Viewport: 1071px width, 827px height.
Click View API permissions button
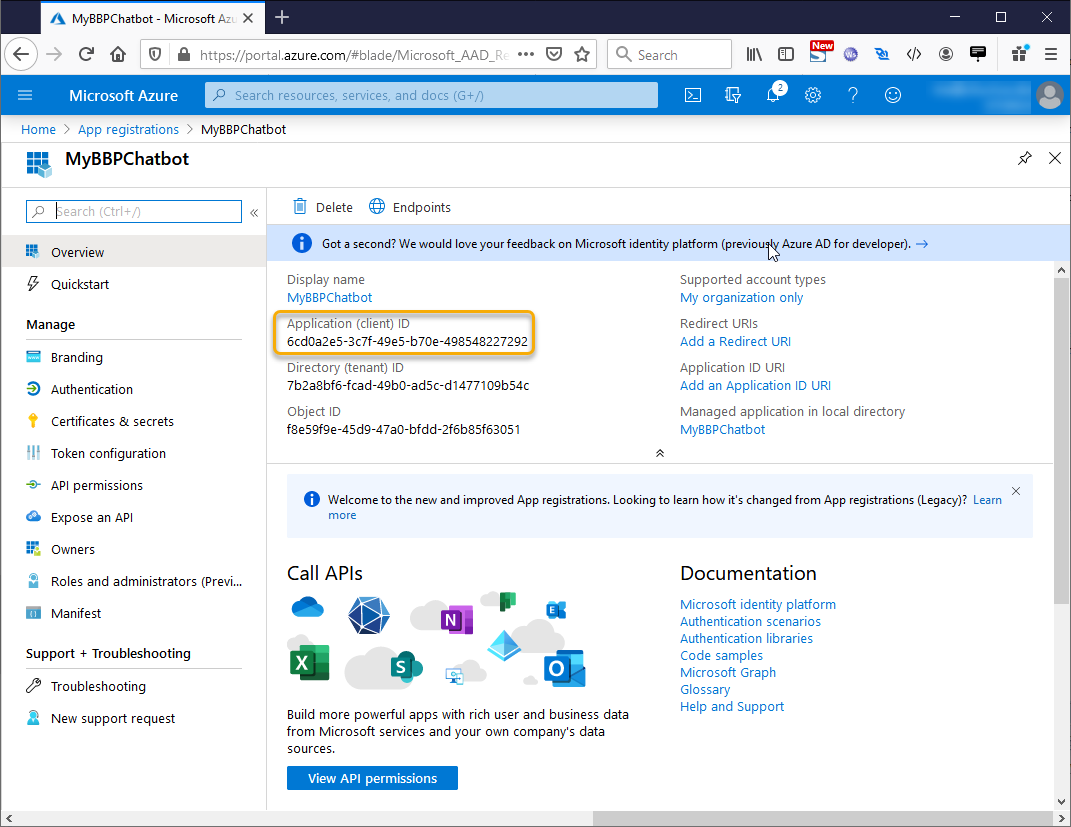[372, 778]
